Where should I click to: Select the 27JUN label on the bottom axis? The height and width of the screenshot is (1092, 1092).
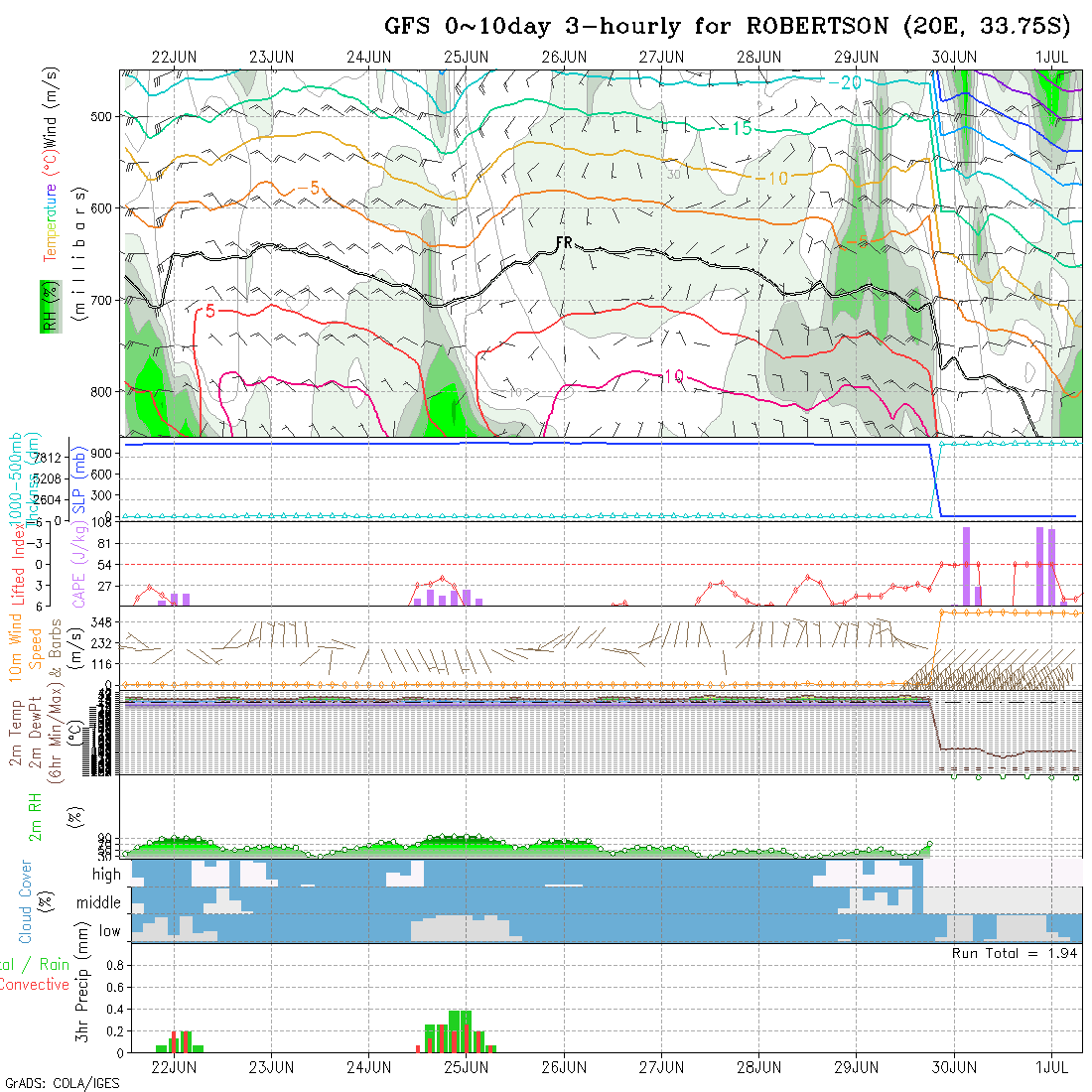coord(661,1067)
